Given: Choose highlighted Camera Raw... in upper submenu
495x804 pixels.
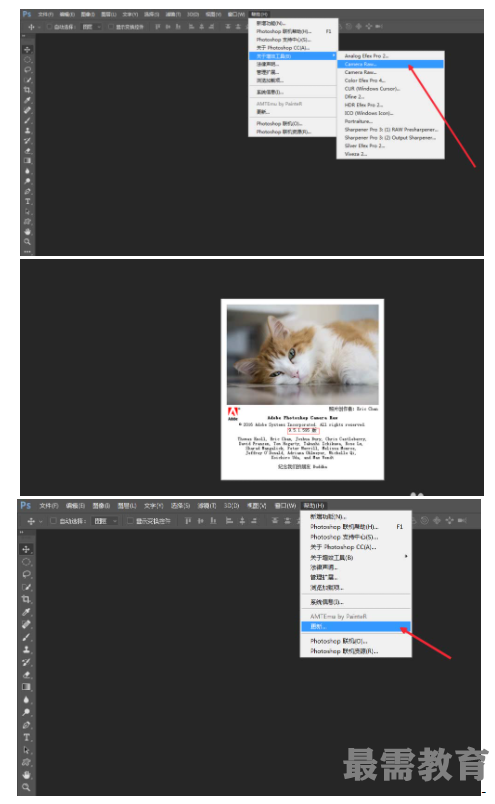Looking at the screenshot, I should pyautogui.click(x=390, y=64).
